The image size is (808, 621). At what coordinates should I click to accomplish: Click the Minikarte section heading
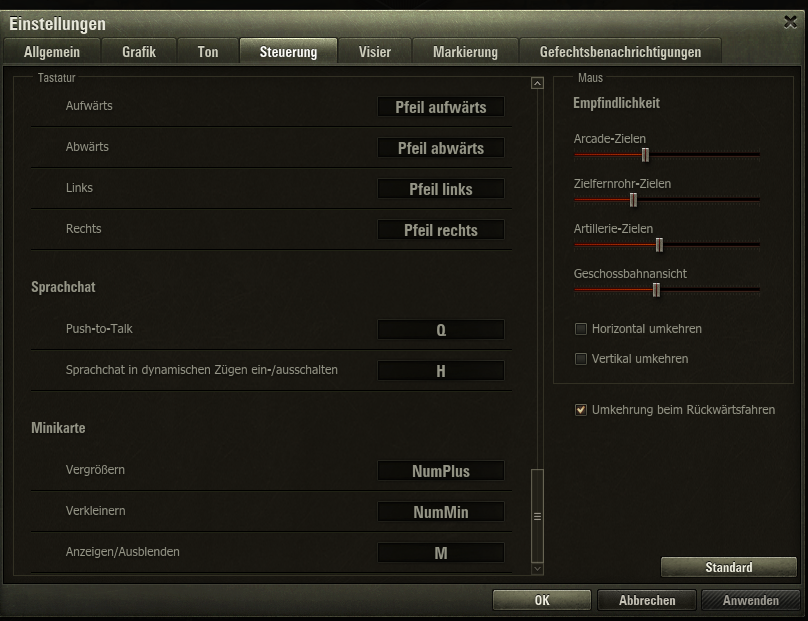click(58, 428)
